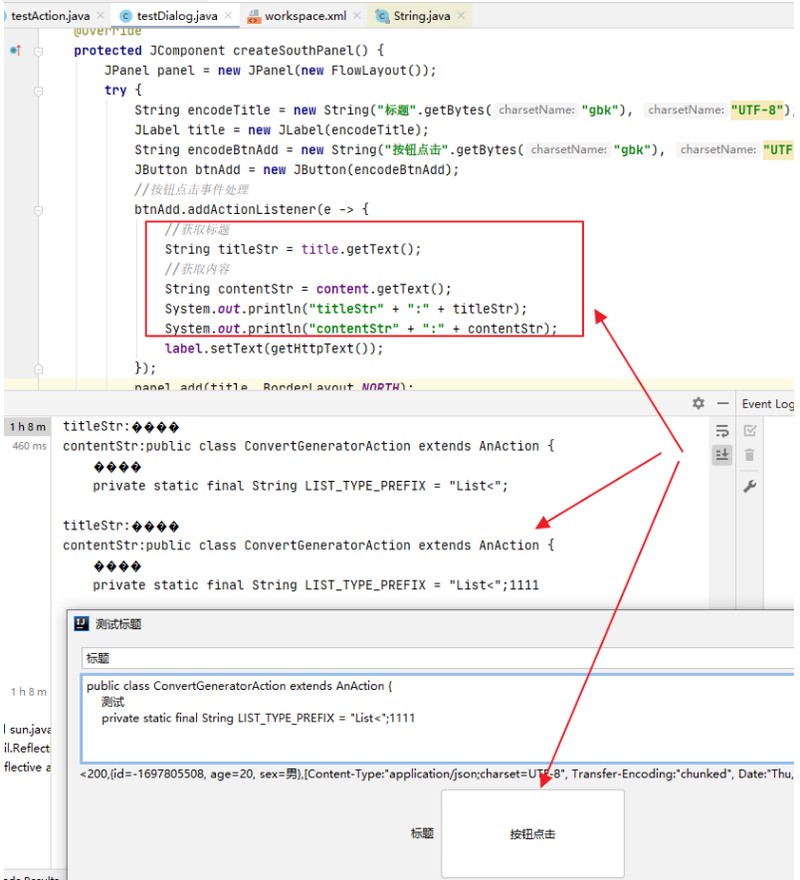
Task: Click the console line ending with "List<";1111
Action: (x=316, y=585)
